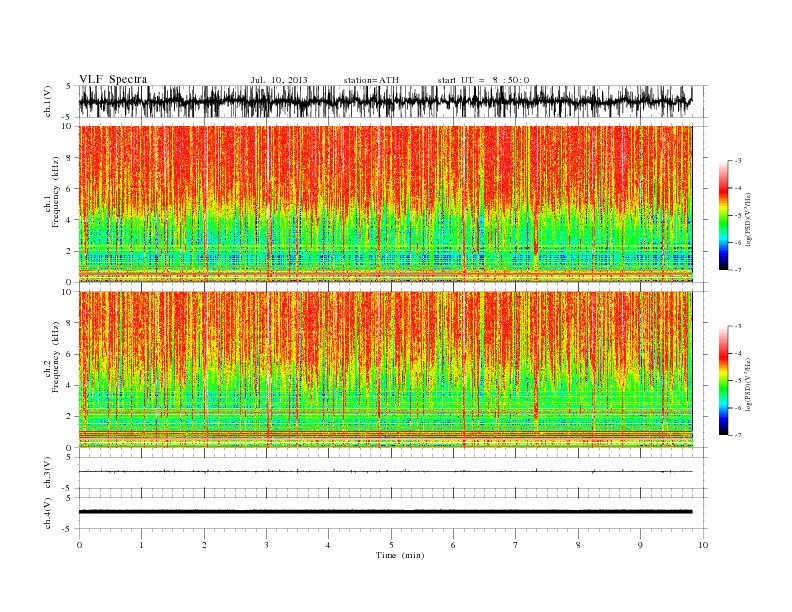Click the "4" kHz tick of ch.1 spectrogram
This screenshot has height=612, width=792.
(x=70, y=220)
